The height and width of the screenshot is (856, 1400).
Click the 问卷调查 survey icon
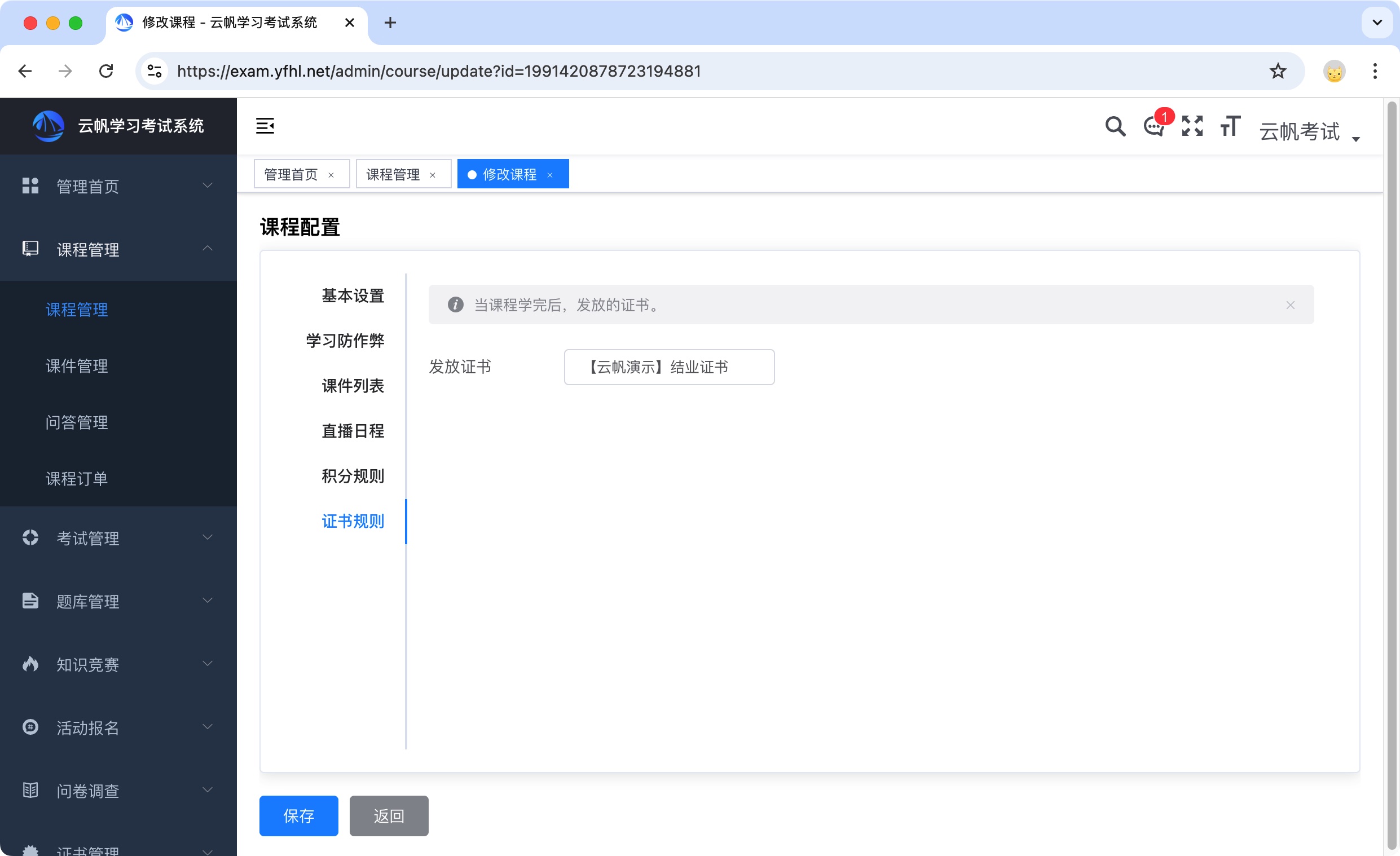[x=30, y=790]
